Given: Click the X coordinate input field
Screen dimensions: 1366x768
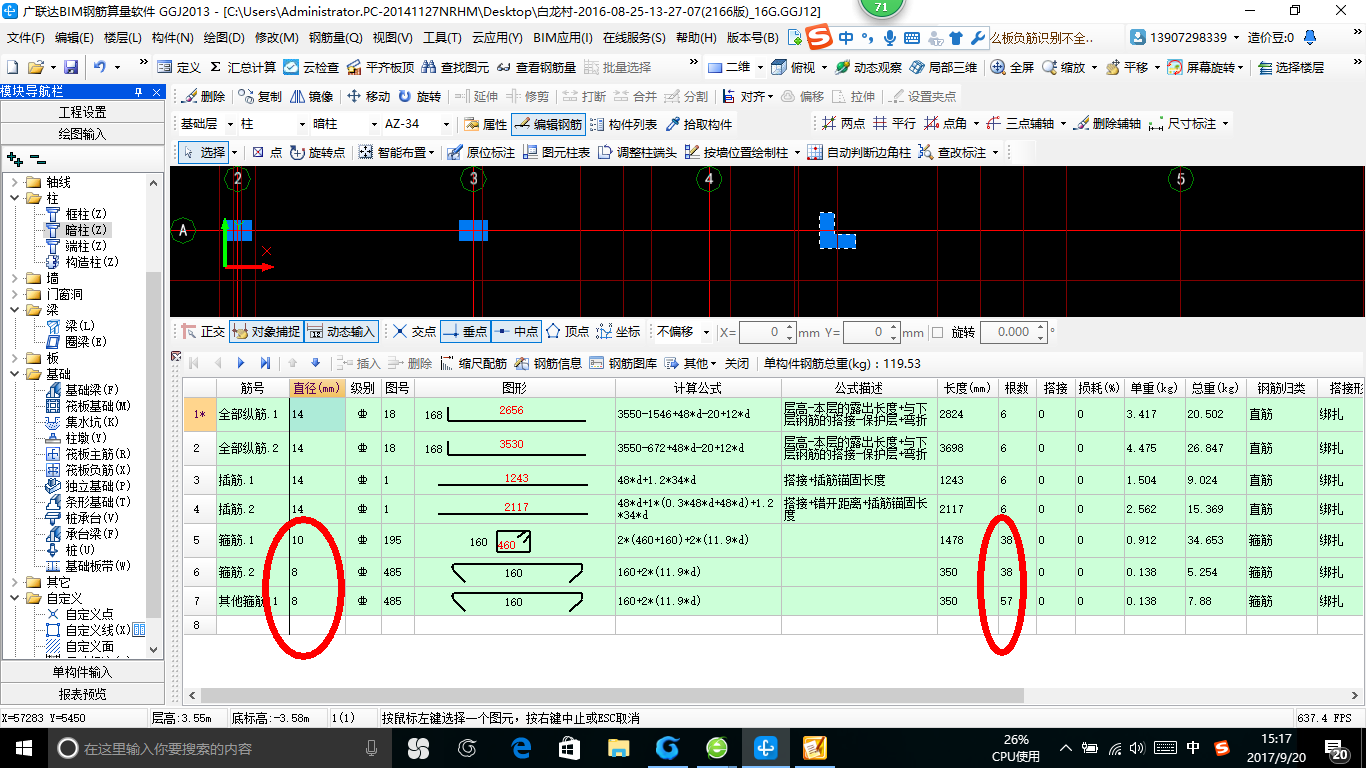Looking at the screenshot, I should tap(768, 332).
